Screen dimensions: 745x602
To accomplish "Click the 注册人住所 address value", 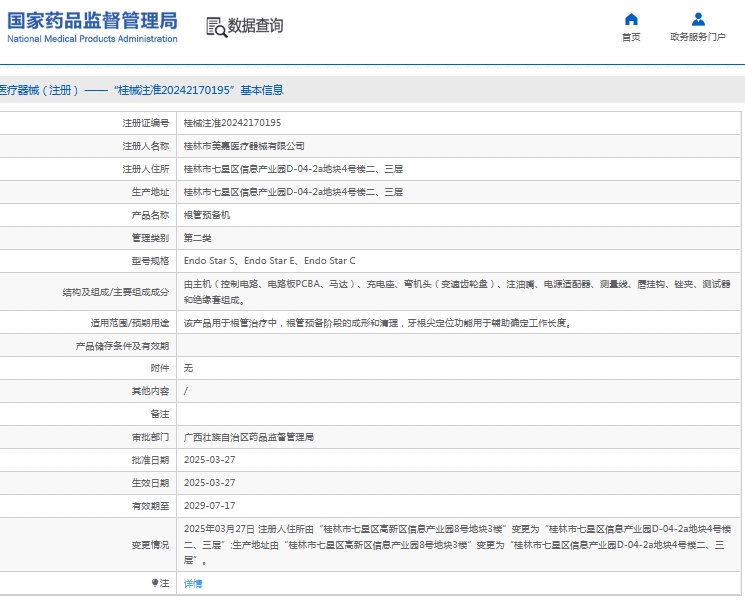I will pos(293,169).
